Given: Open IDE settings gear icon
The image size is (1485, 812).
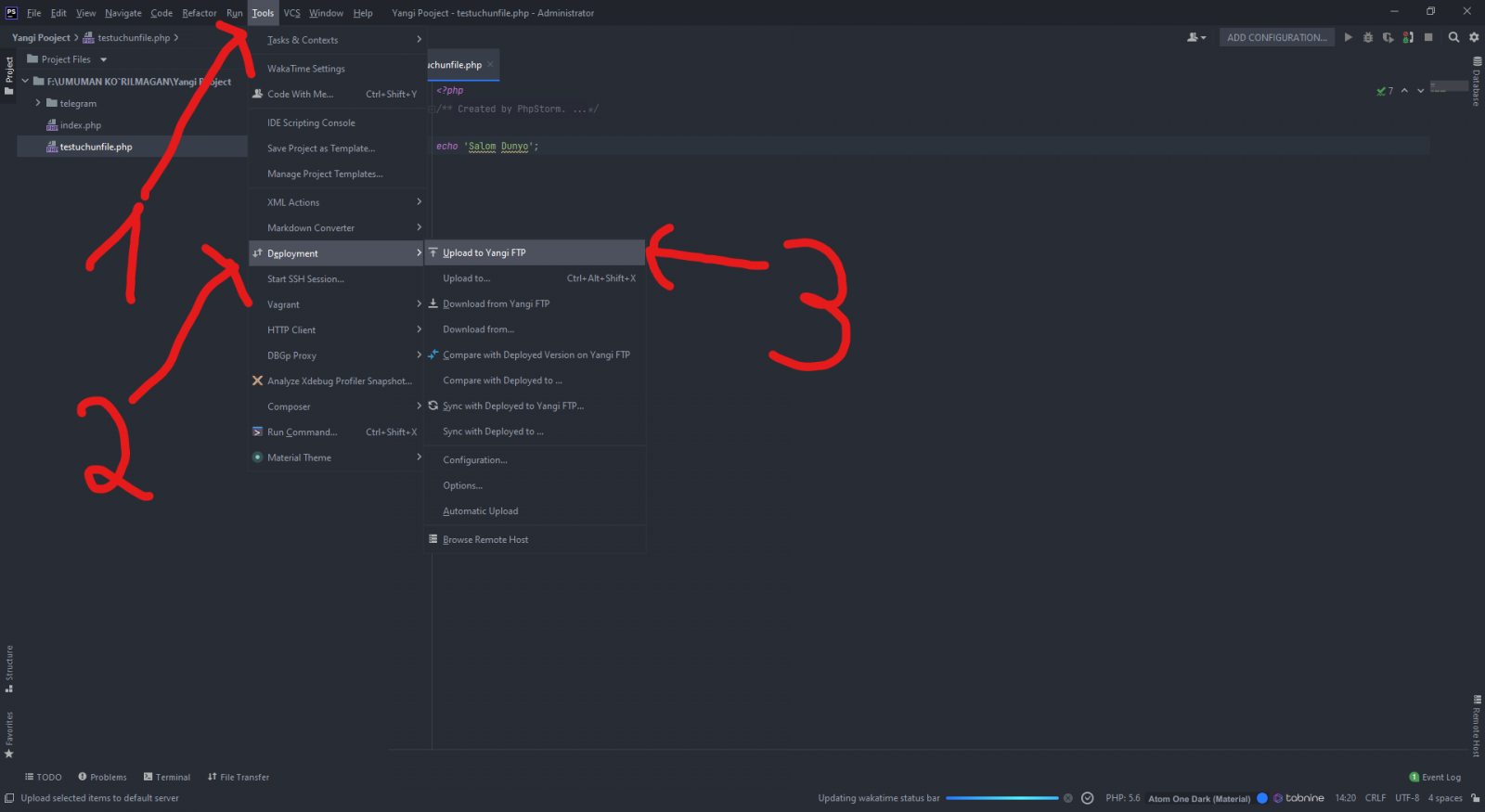Looking at the screenshot, I should click(x=1474, y=37).
